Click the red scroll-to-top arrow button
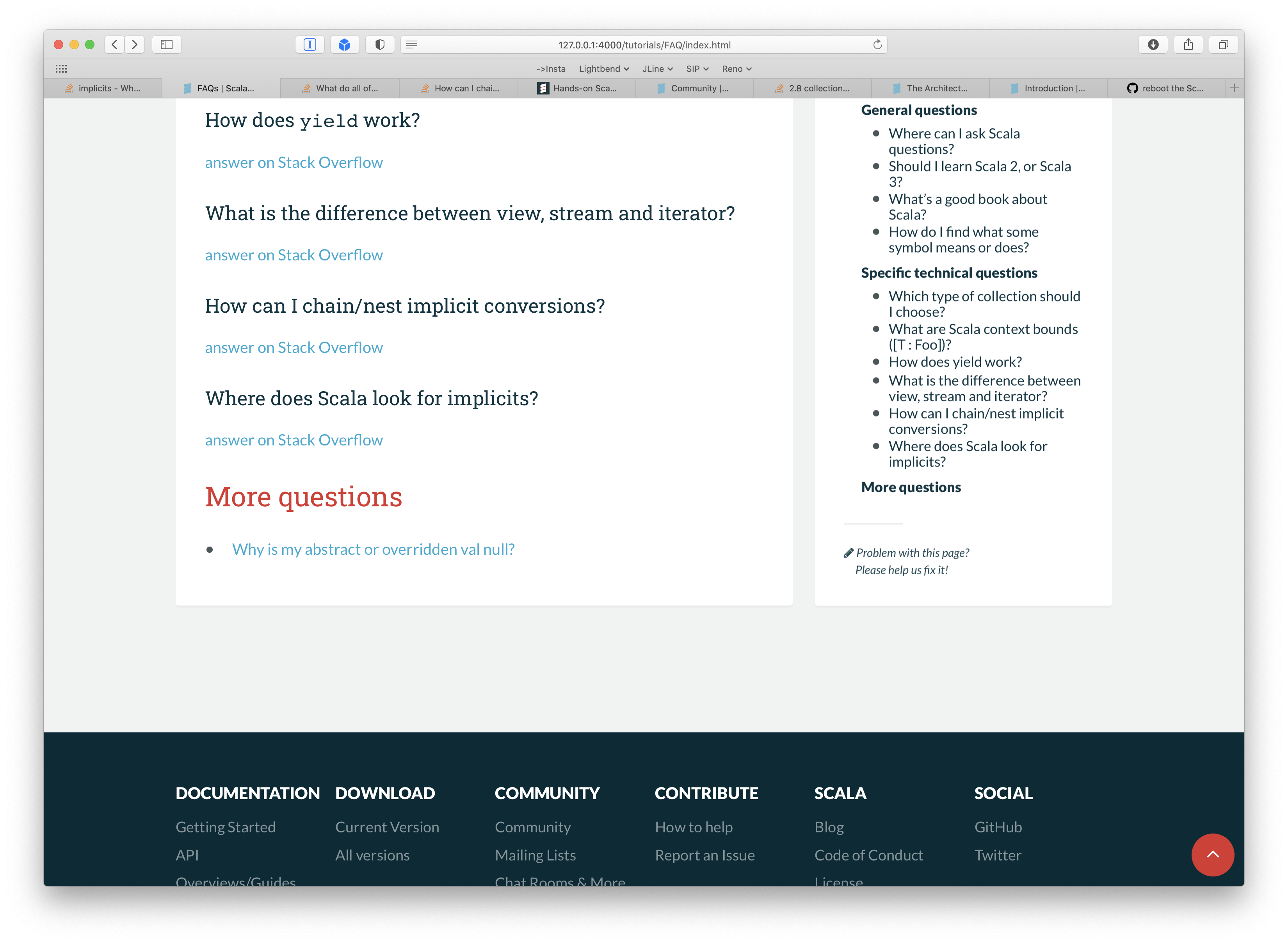The height and width of the screenshot is (944, 1288). point(1213,855)
